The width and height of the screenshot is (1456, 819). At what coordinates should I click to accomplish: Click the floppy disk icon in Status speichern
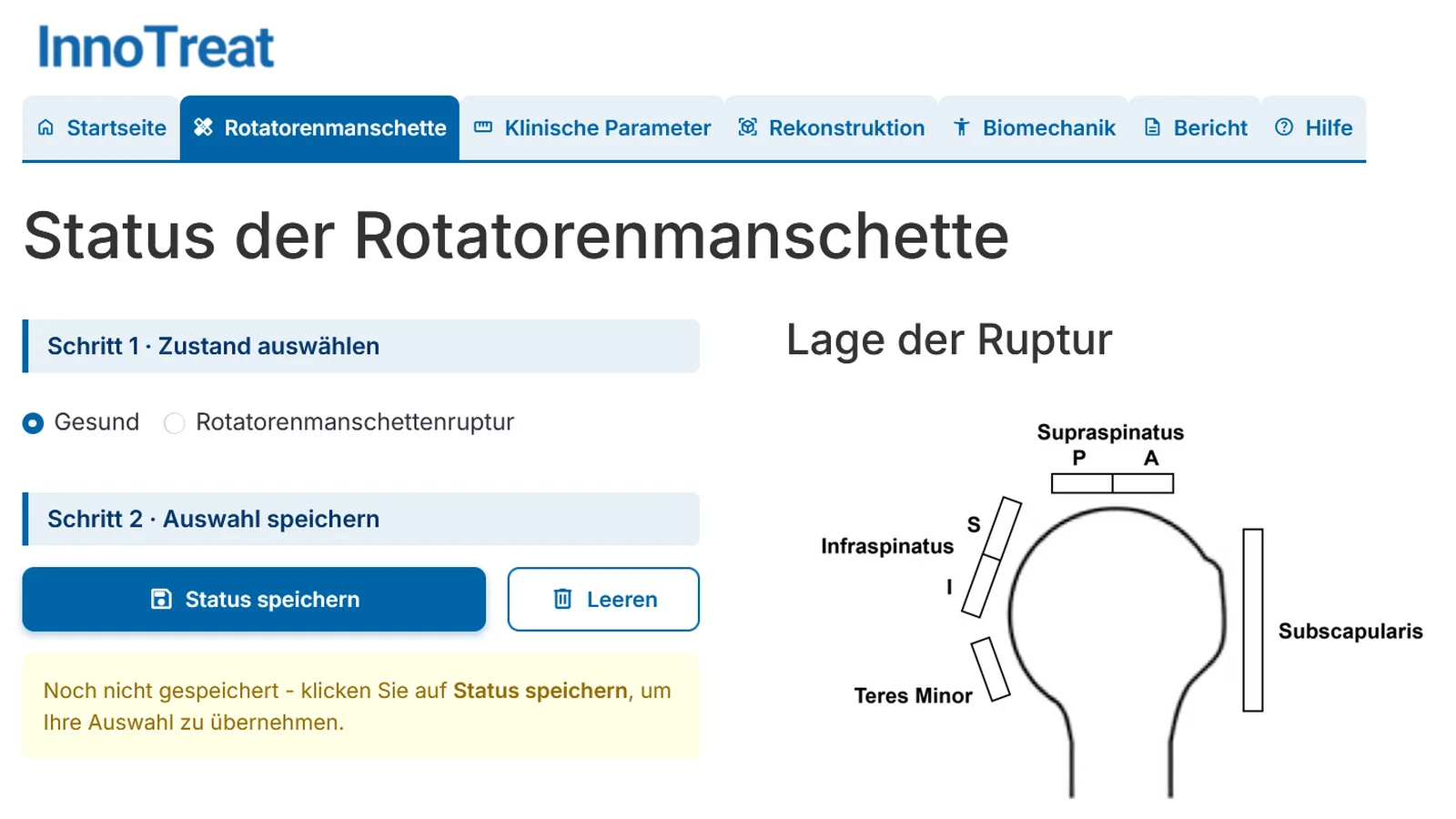161,599
